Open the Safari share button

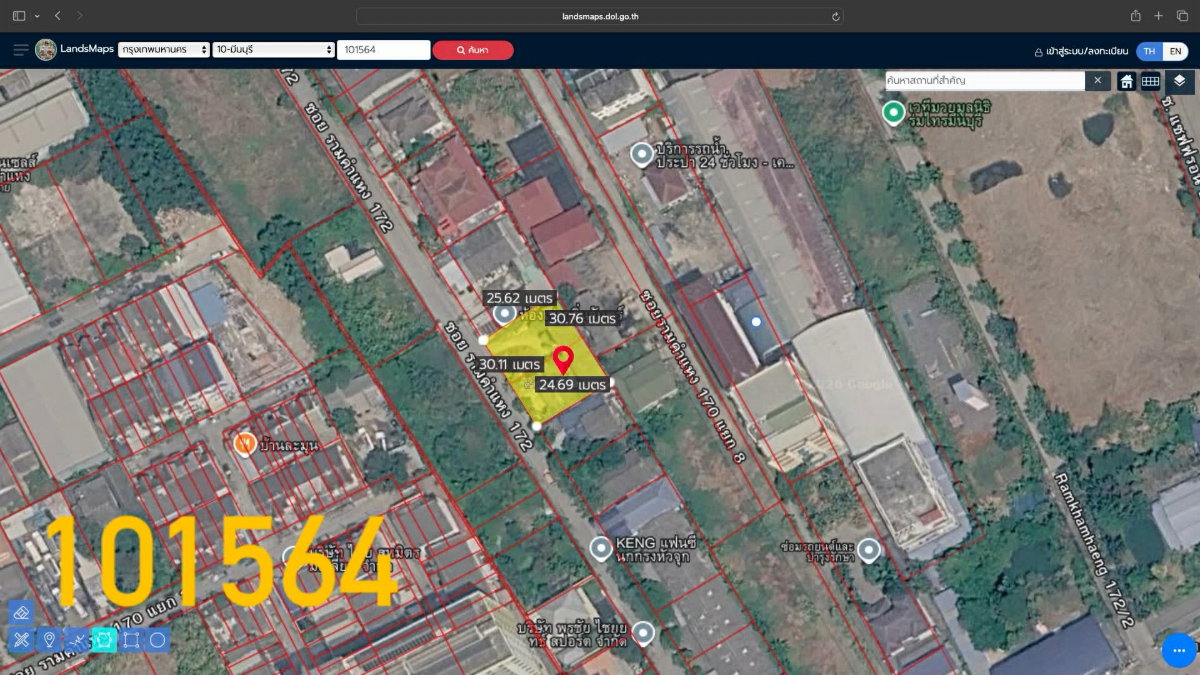point(1135,16)
